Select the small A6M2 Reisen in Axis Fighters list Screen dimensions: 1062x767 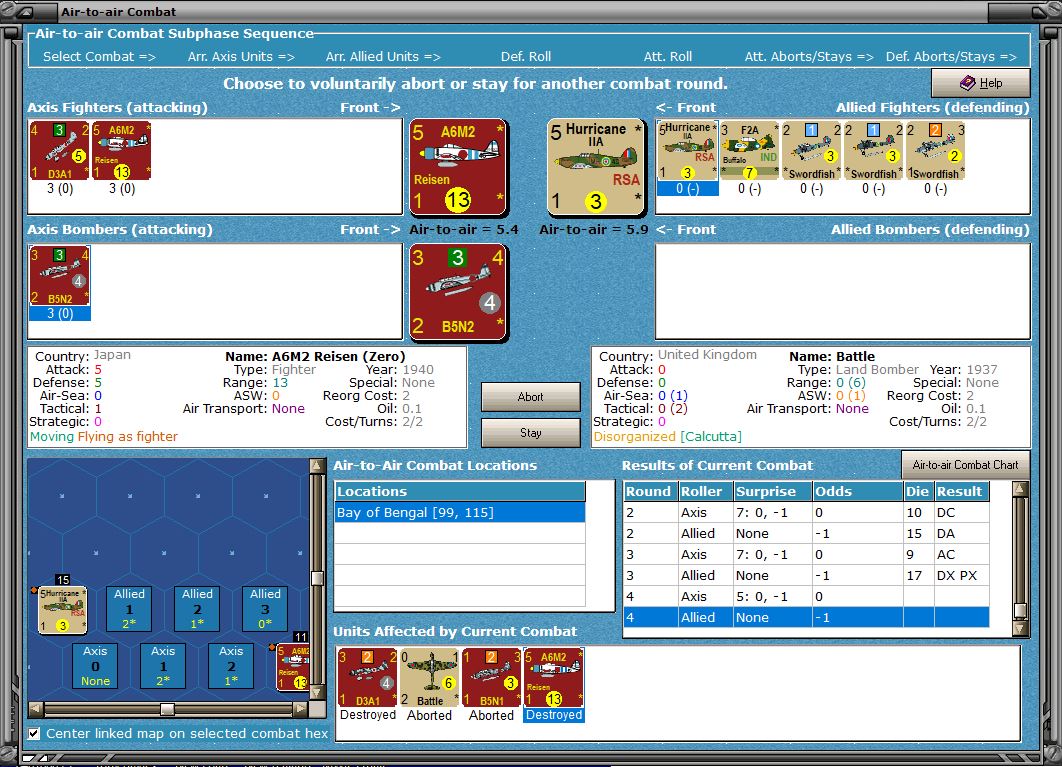[121, 151]
